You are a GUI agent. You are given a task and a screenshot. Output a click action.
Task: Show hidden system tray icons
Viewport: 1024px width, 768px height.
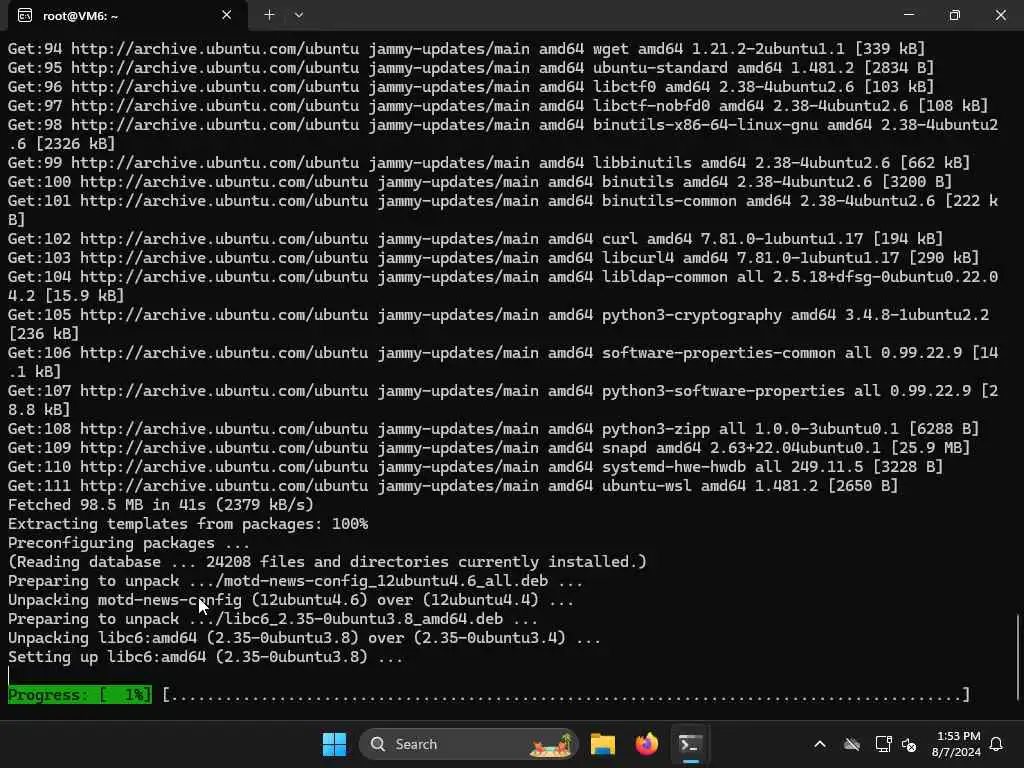point(820,744)
